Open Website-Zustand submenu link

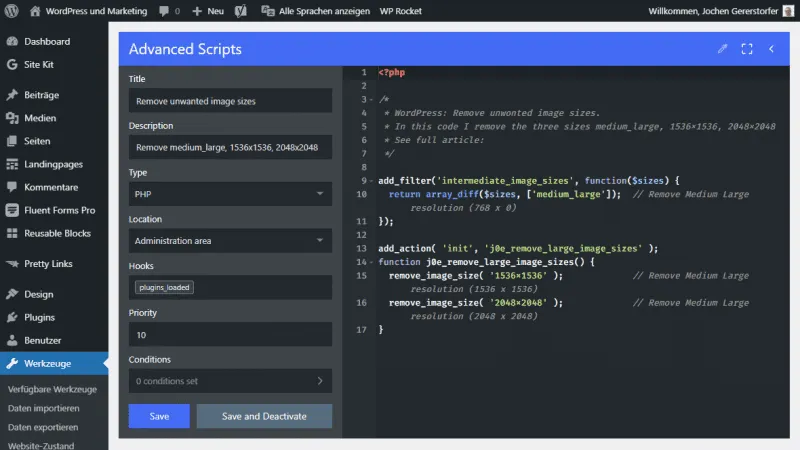coord(41,445)
